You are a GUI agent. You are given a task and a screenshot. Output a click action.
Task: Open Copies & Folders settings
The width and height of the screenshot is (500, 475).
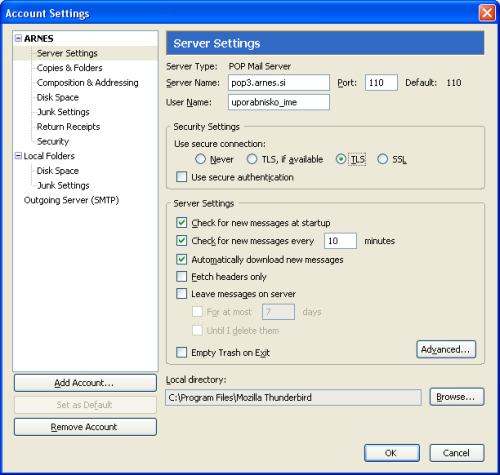coord(69,68)
